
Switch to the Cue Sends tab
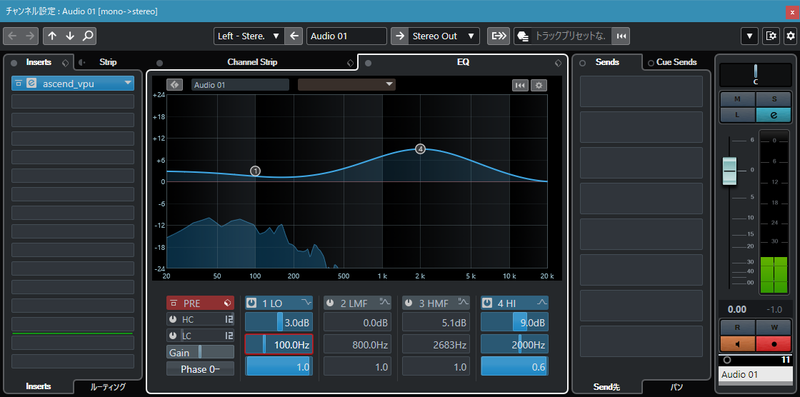point(676,62)
